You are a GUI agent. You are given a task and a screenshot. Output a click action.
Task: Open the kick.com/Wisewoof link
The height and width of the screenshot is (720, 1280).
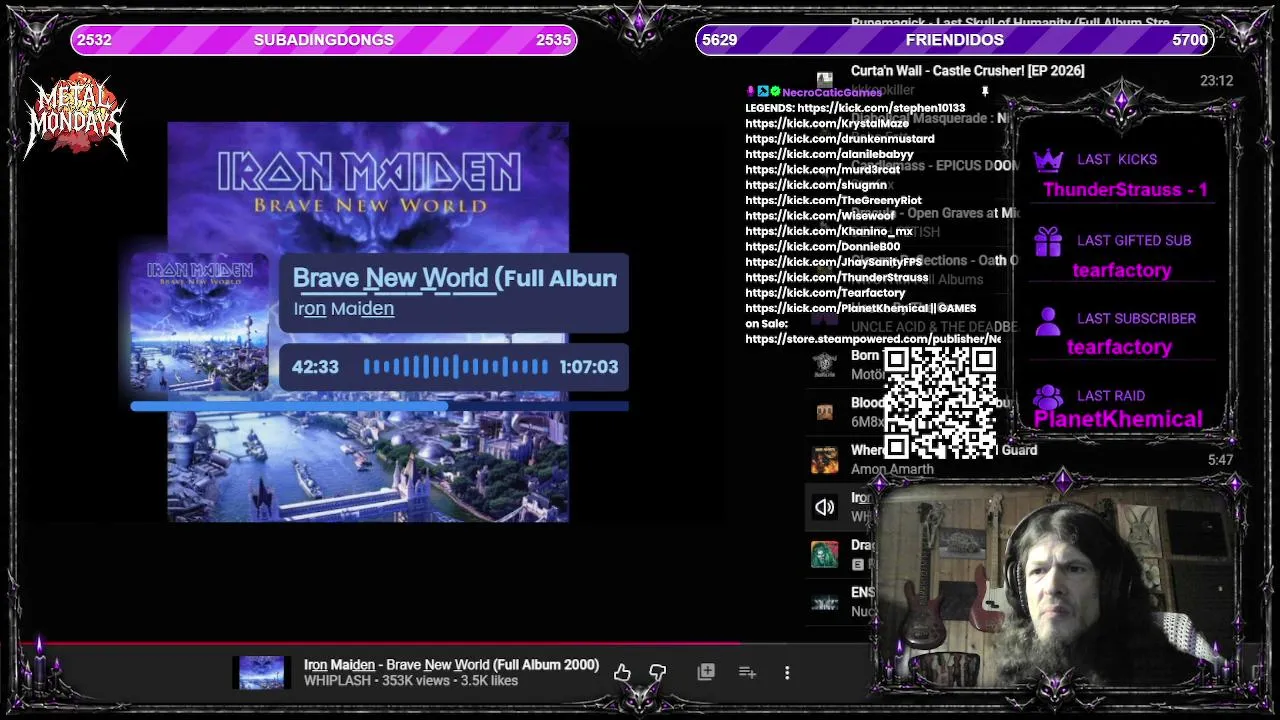820,216
